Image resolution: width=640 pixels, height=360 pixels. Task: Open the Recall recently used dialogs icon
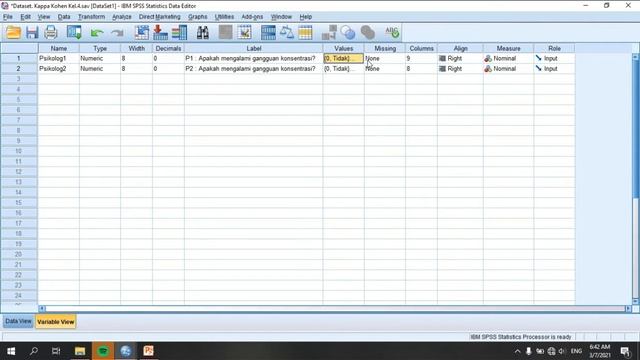point(74,32)
